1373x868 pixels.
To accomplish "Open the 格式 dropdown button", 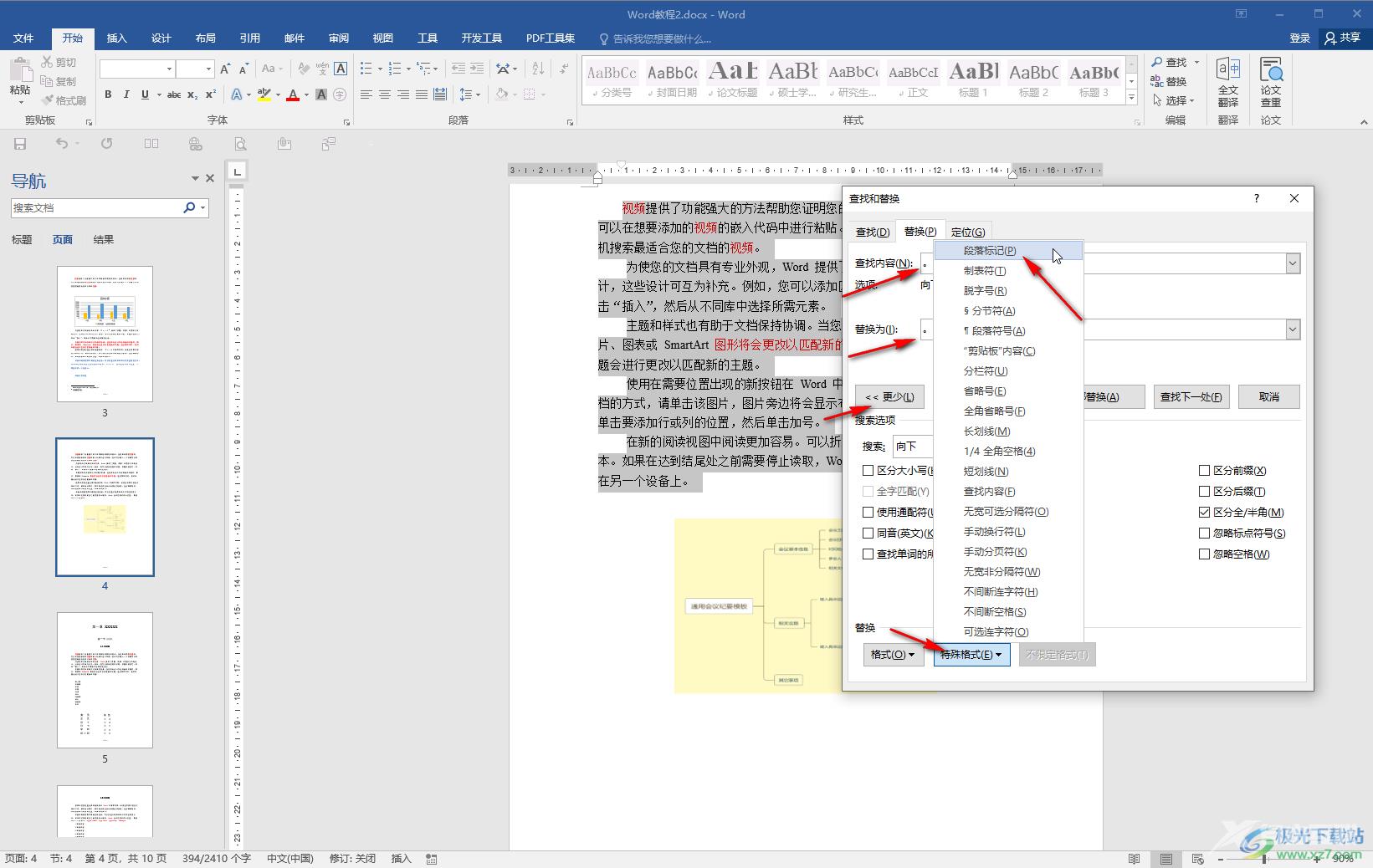I will [x=893, y=655].
